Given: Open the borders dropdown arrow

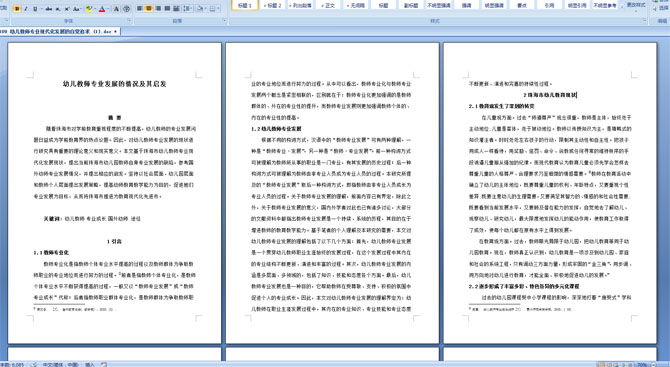Looking at the screenshot, I should tap(218, 9).
